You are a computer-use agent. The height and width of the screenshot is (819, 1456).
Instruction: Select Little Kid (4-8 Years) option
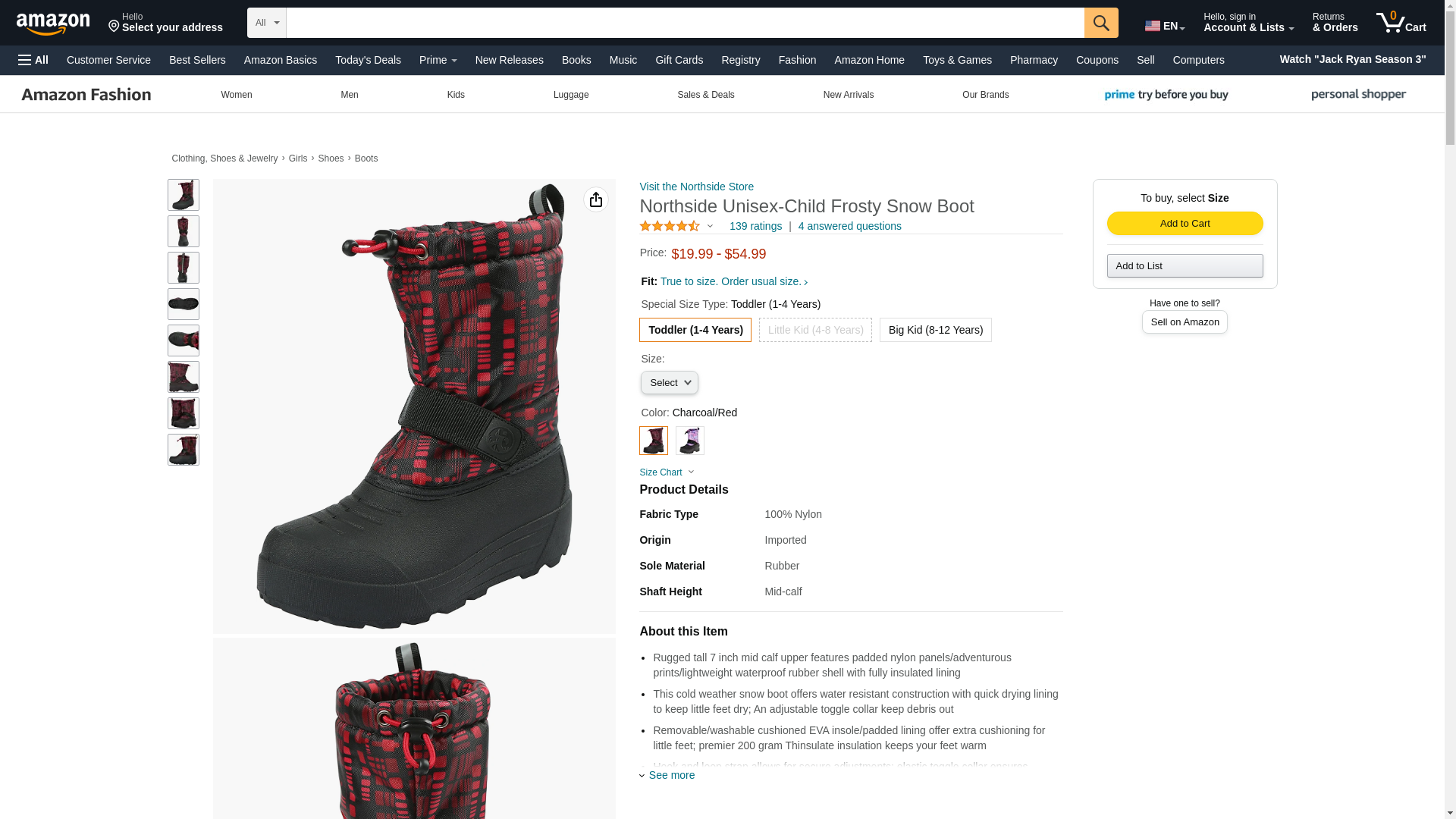click(x=815, y=330)
